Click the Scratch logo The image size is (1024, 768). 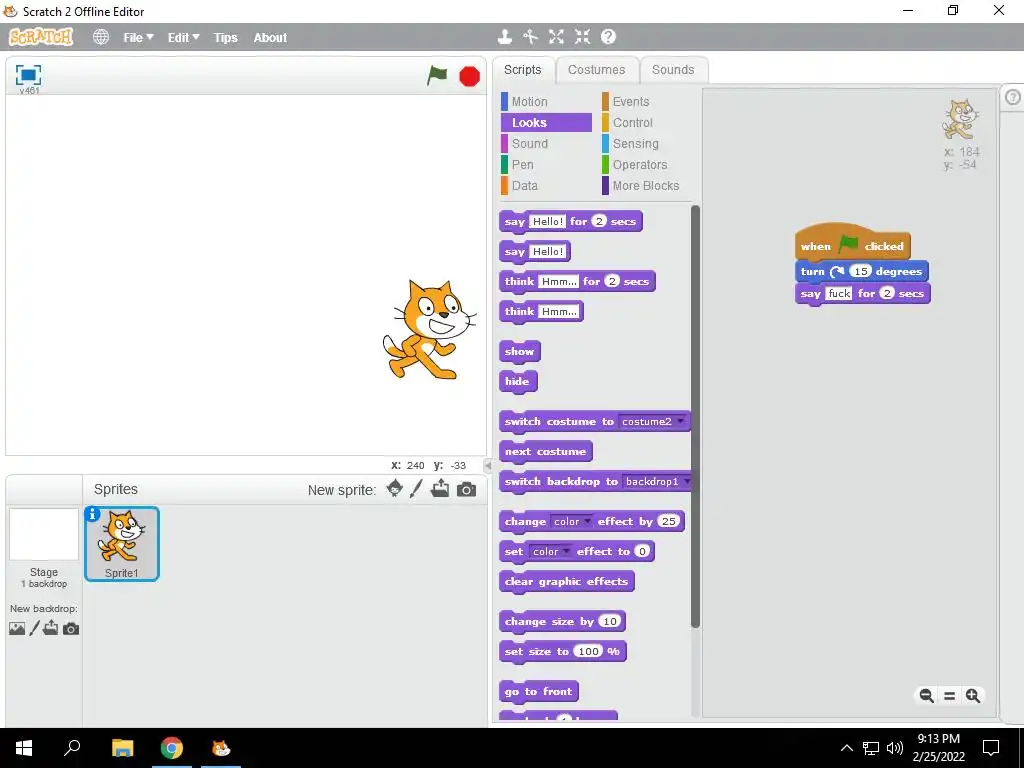point(40,37)
